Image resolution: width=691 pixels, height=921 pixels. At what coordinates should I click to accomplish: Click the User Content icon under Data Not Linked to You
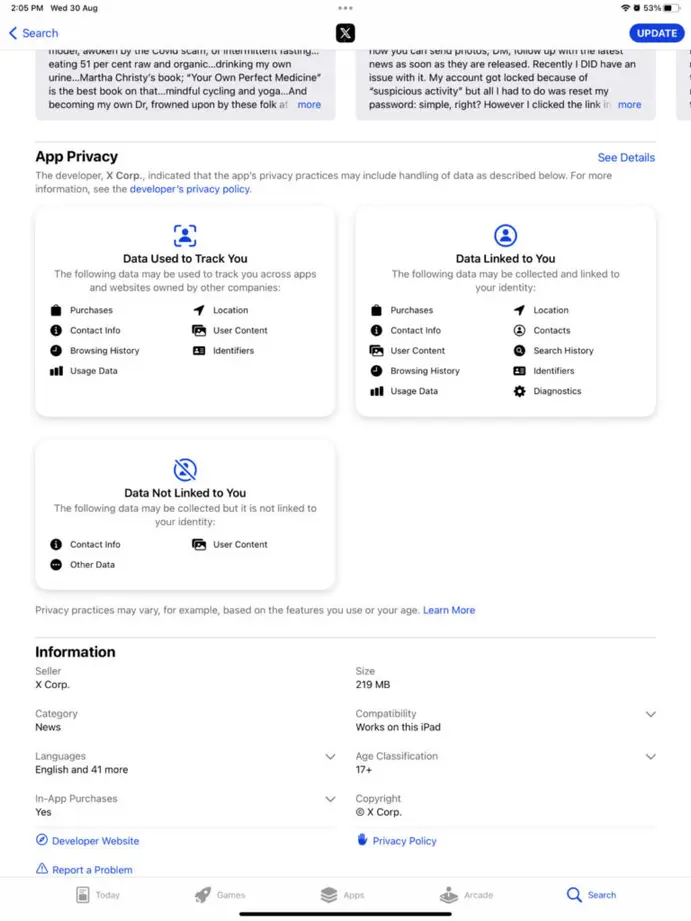197,544
